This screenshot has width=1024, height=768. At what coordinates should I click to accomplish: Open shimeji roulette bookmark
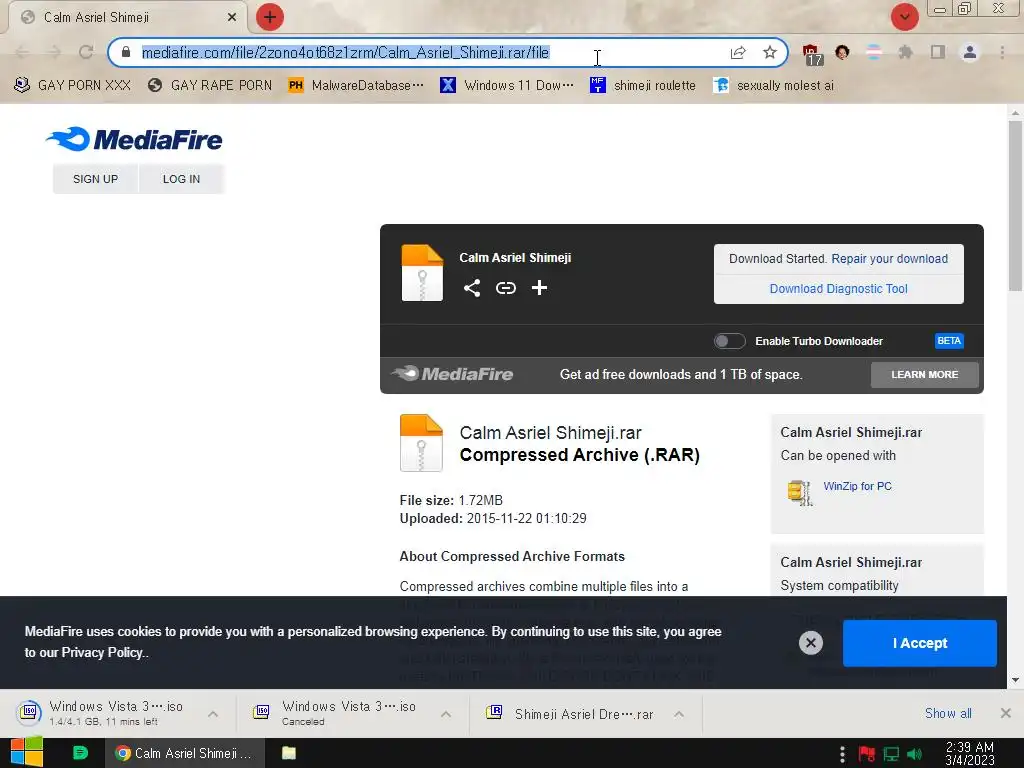(643, 86)
